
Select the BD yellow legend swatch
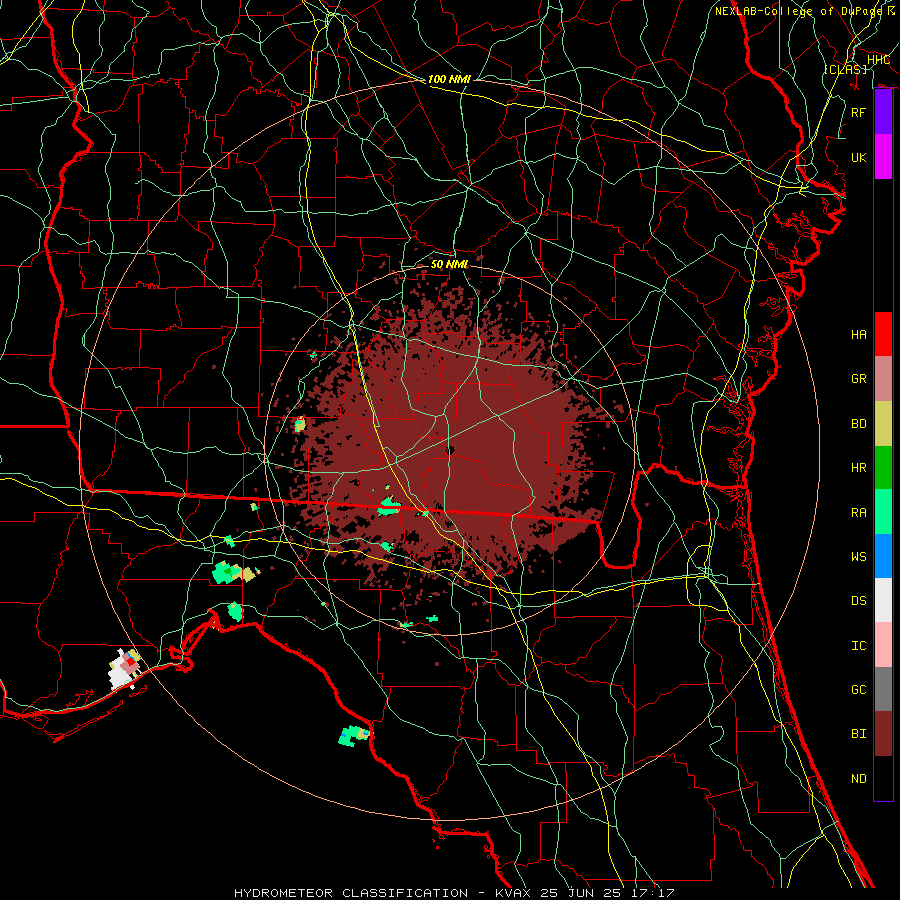[883, 424]
